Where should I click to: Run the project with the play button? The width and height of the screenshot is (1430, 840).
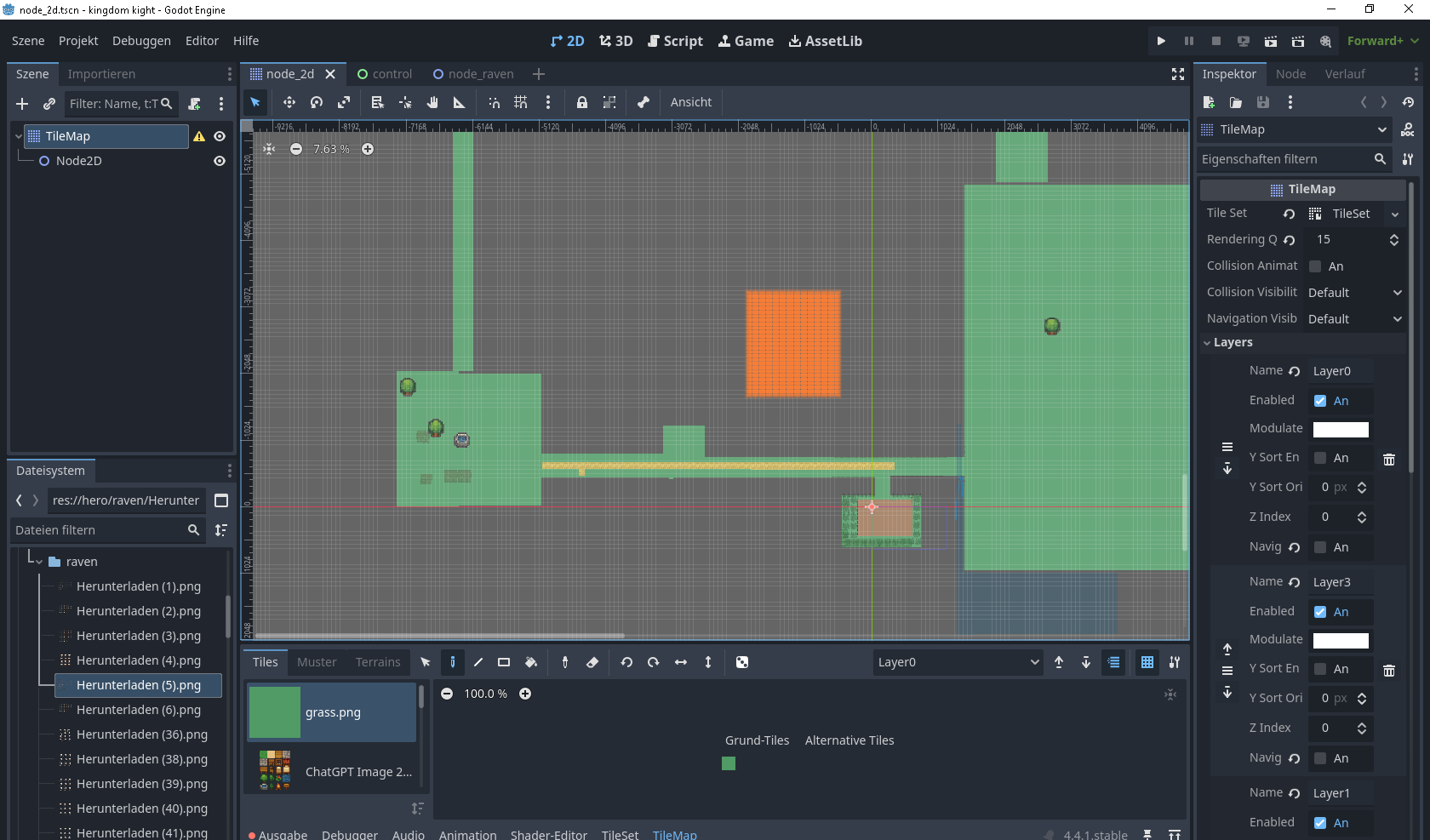point(1161,41)
